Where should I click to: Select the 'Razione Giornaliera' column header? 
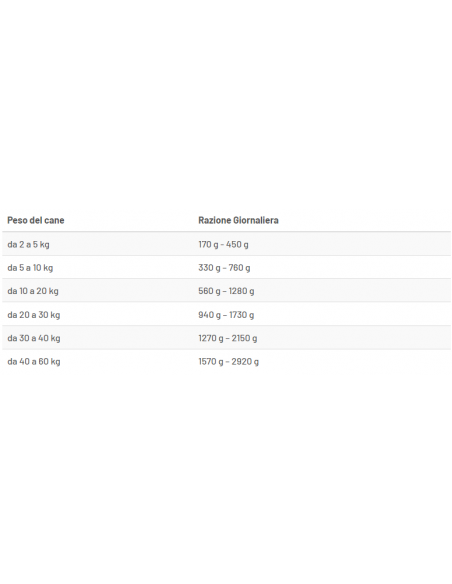click(x=238, y=220)
